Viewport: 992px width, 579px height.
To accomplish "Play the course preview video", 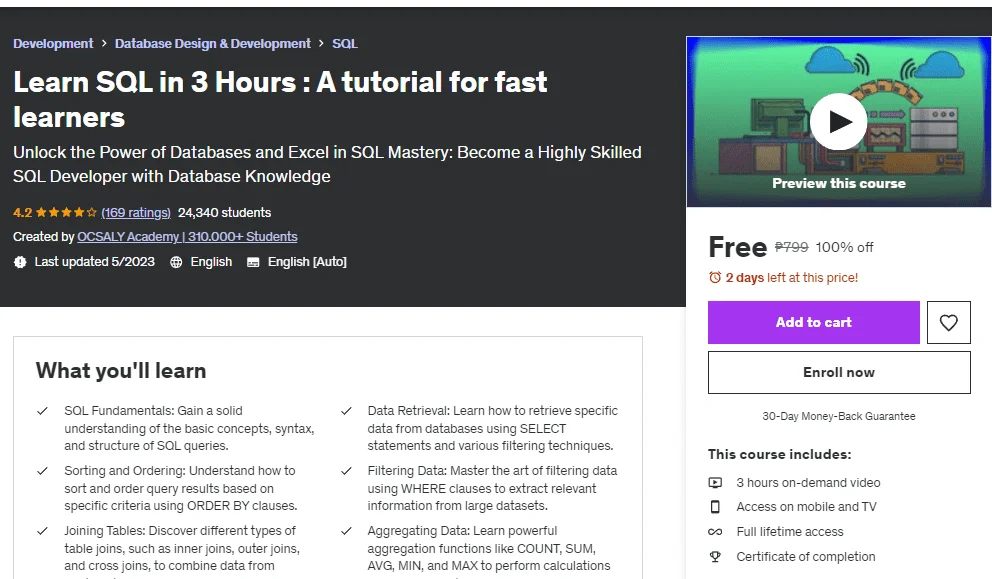I will [x=838, y=121].
